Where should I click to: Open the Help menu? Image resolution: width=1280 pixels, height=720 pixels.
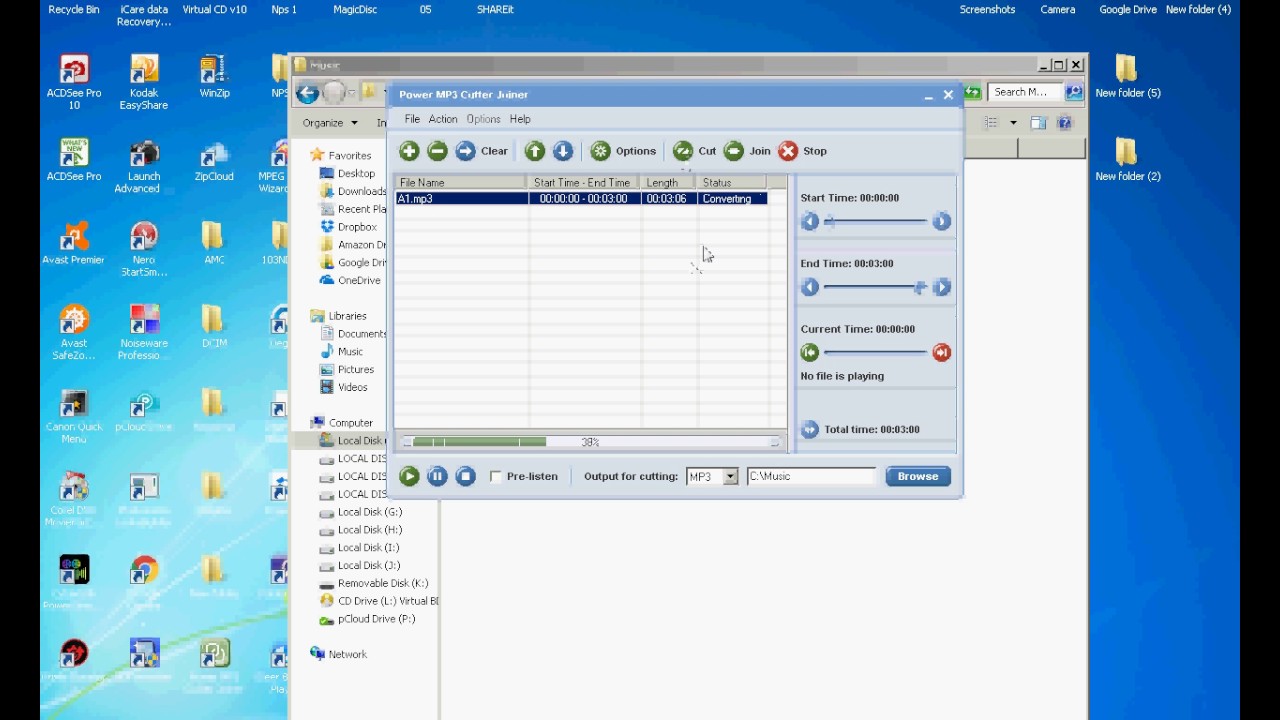coord(520,119)
